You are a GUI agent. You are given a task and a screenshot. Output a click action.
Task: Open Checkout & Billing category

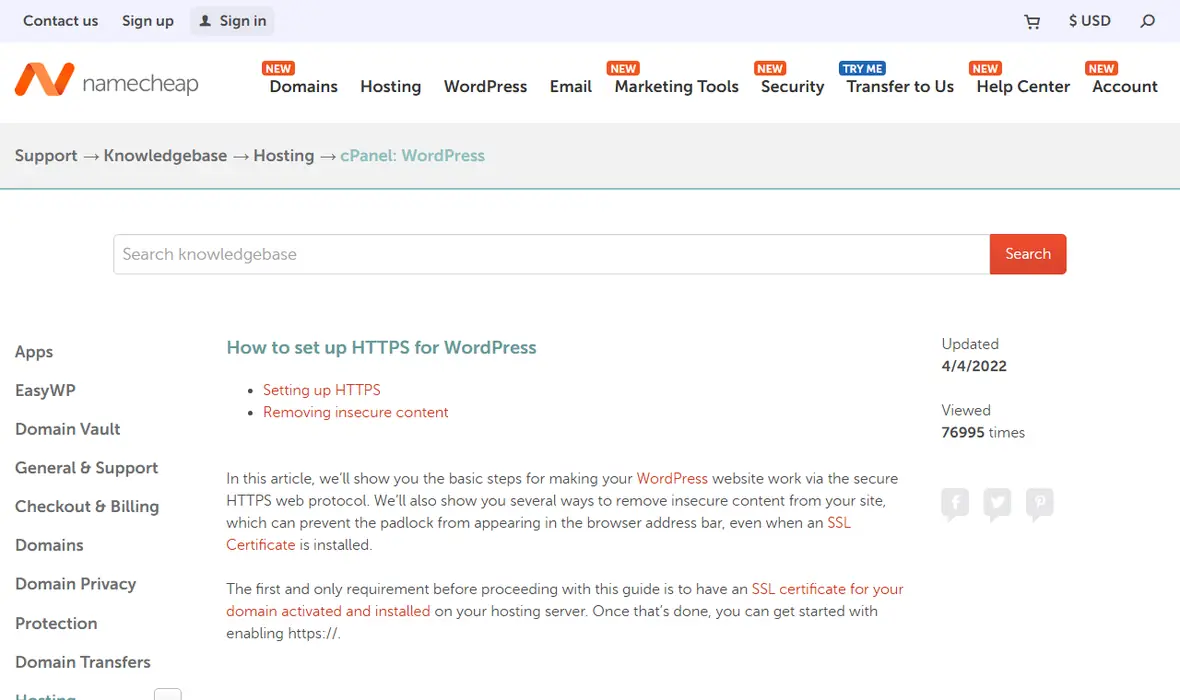point(87,507)
